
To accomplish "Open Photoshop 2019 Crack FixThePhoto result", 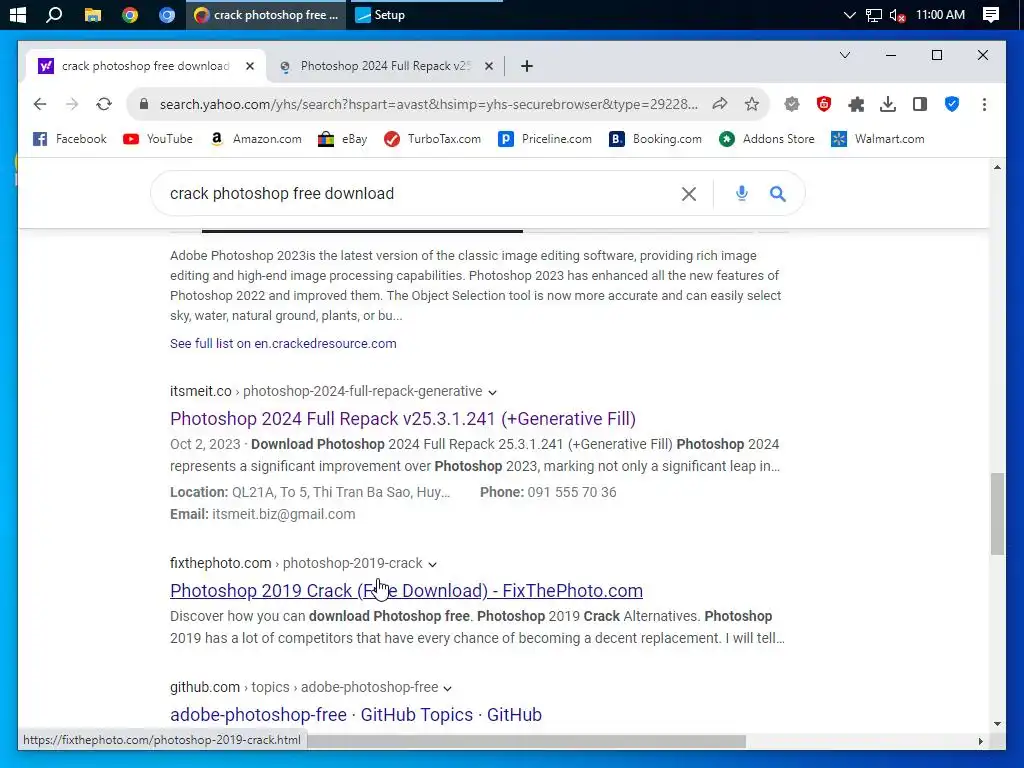I will (406, 590).
